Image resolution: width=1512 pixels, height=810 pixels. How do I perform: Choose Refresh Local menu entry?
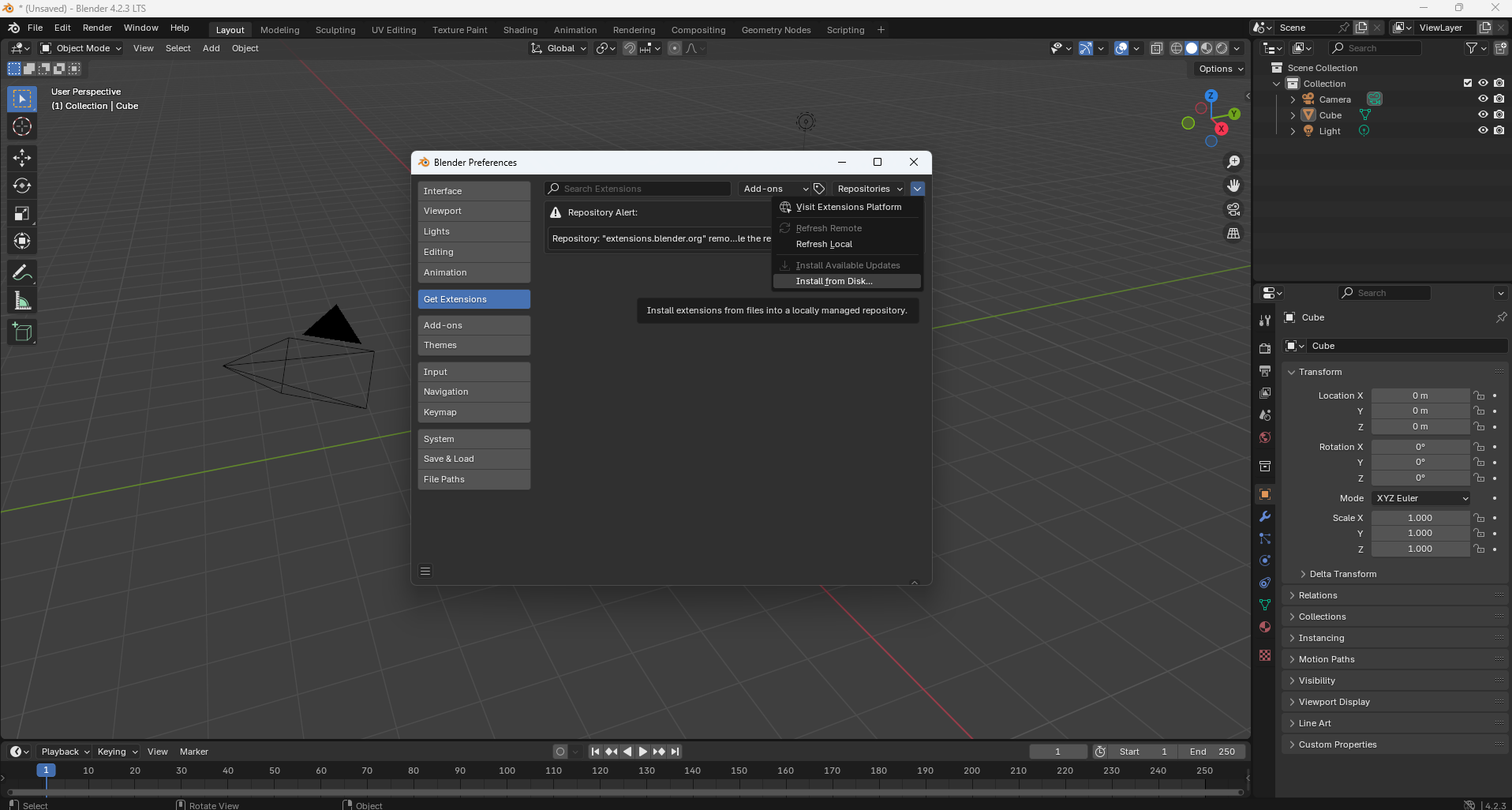tap(847, 244)
